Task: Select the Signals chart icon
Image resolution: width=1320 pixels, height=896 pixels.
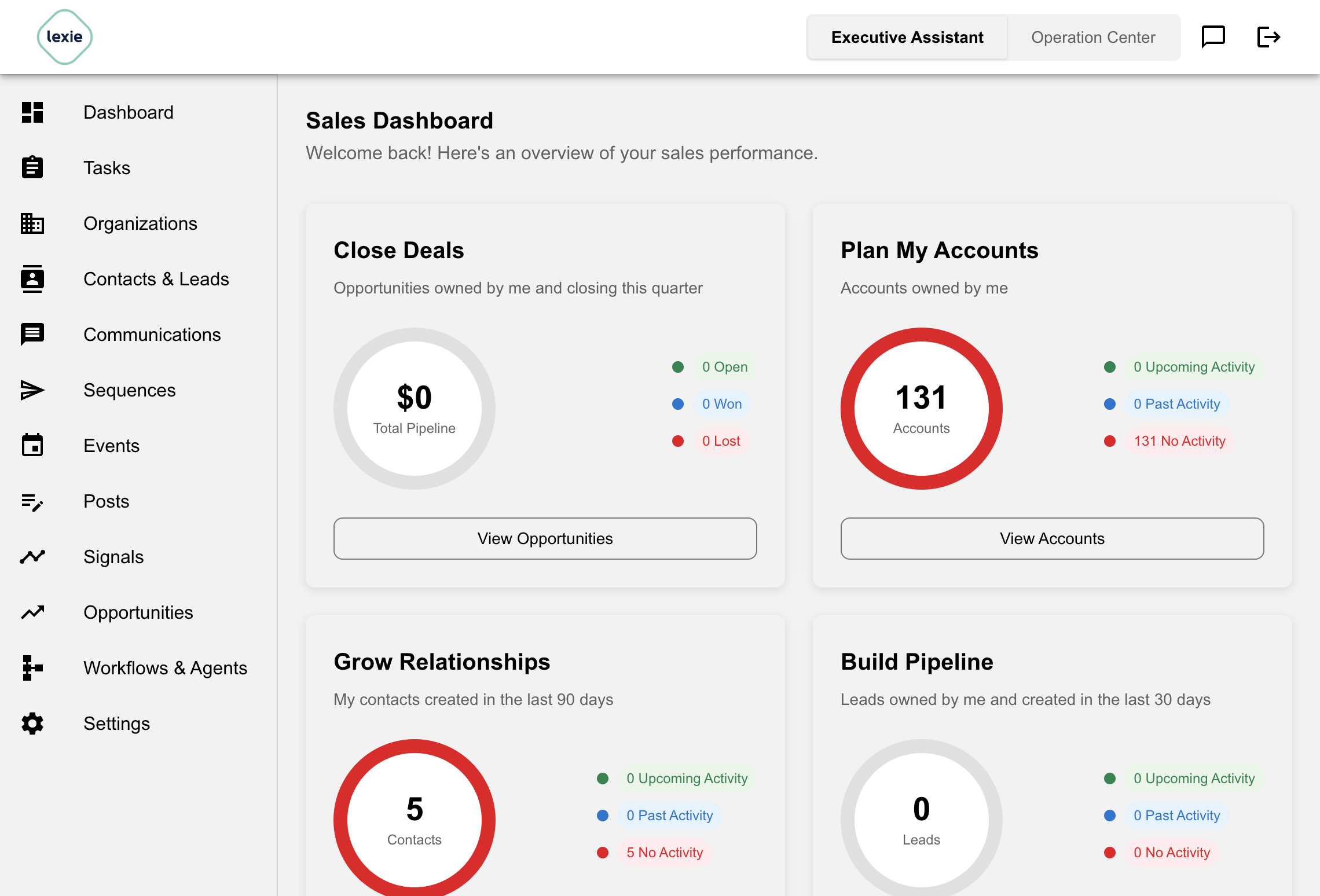Action: 32,557
